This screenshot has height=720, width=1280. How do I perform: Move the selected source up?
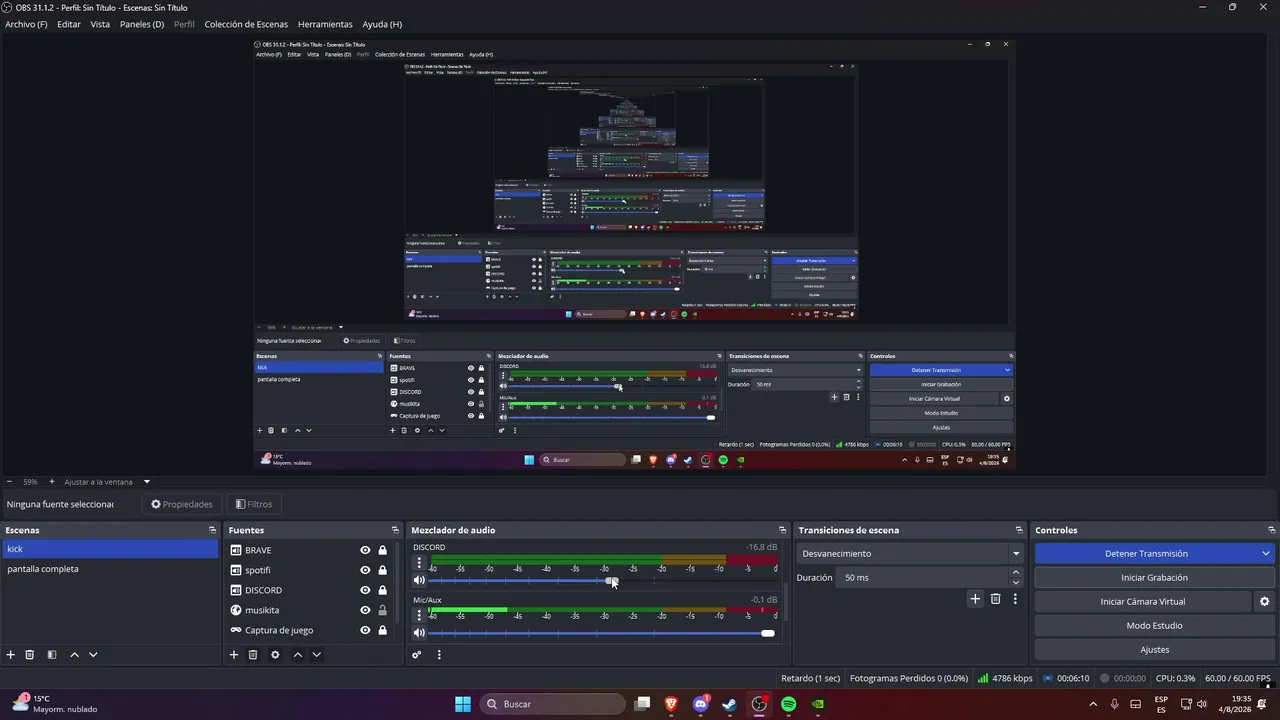(x=297, y=655)
